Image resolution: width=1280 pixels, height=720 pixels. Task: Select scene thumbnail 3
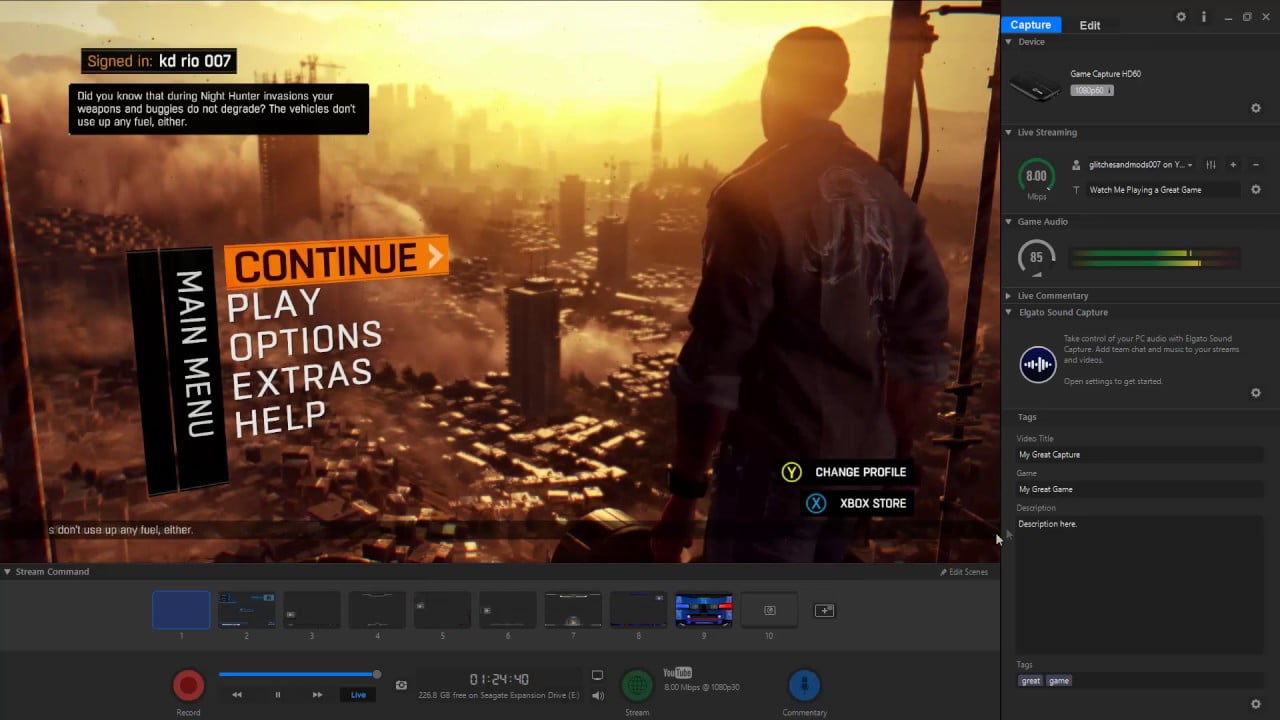(x=312, y=609)
